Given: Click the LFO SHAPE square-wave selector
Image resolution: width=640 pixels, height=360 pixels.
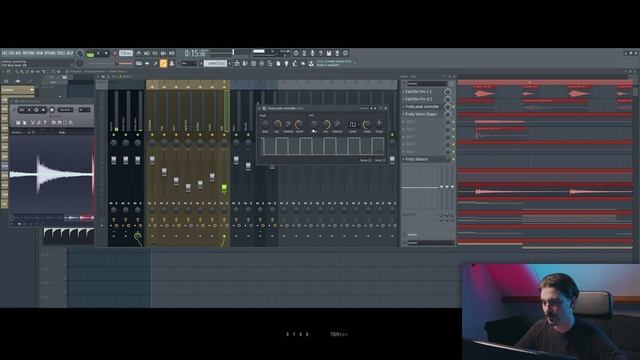Looking at the screenshot, I should (353, 124).
